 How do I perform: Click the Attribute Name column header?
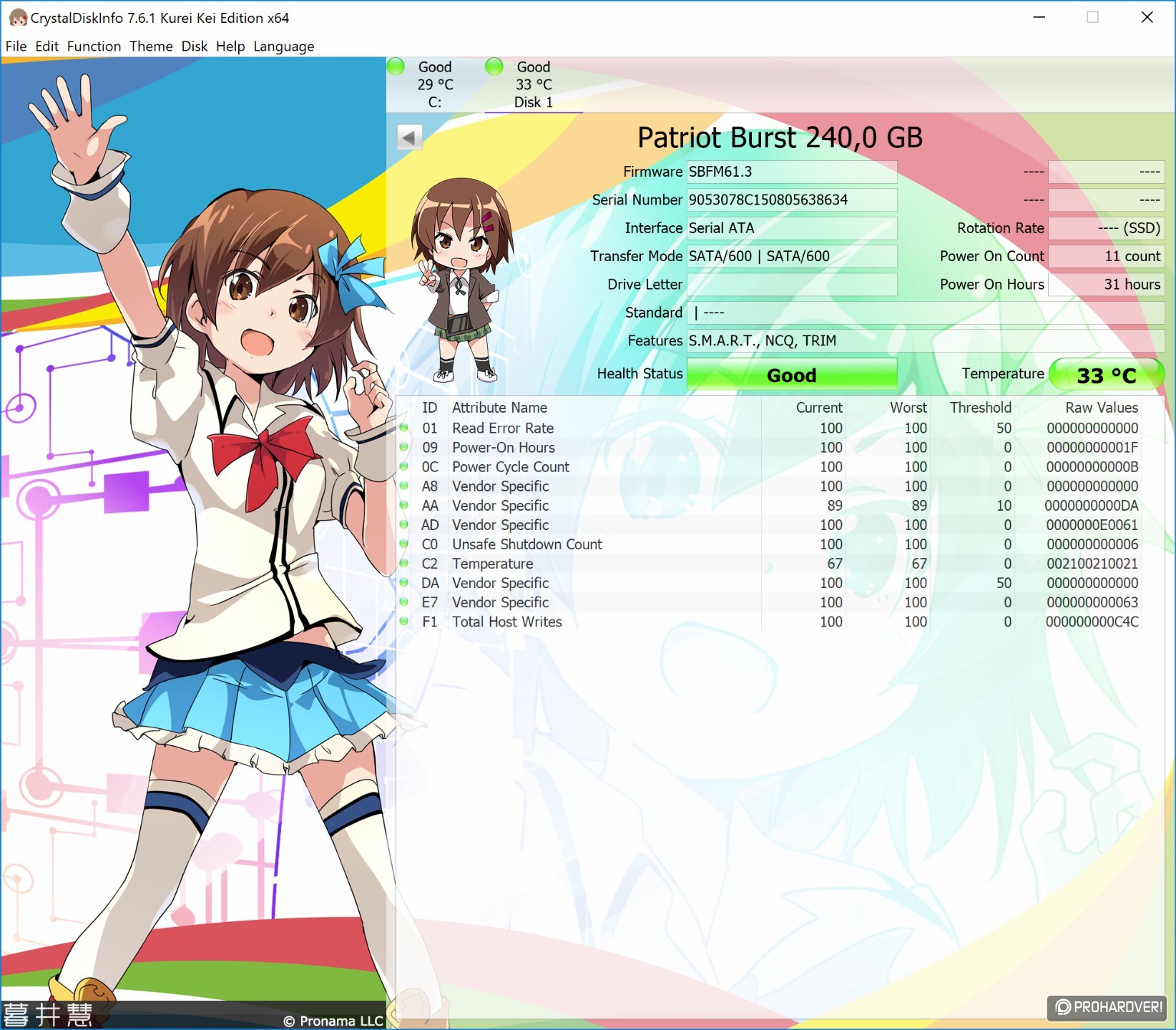pyautogui.click(x=499, y=408)
